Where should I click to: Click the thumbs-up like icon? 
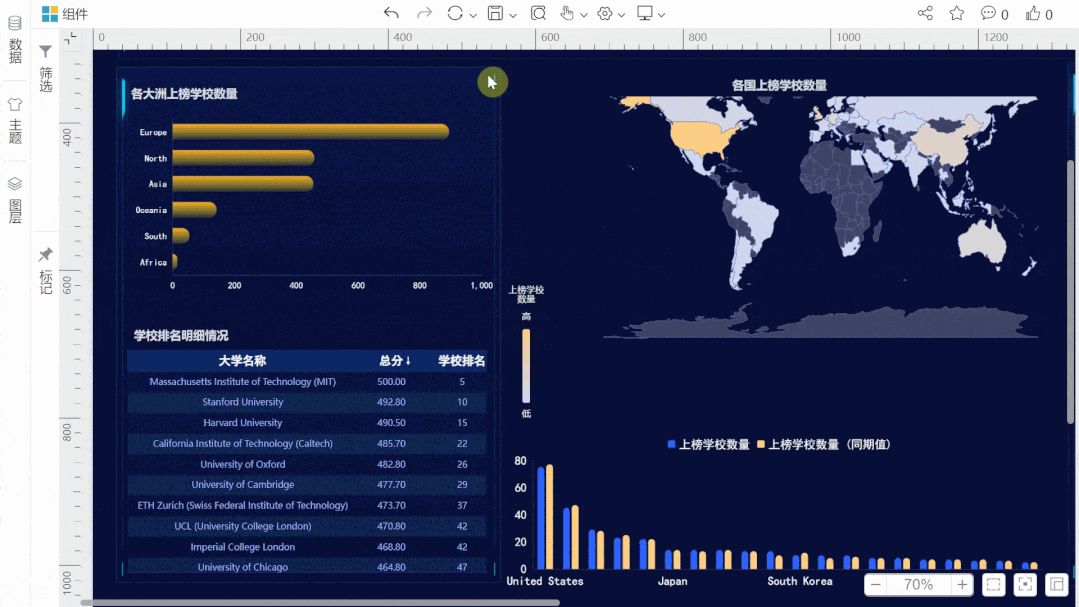[1033, 13]
